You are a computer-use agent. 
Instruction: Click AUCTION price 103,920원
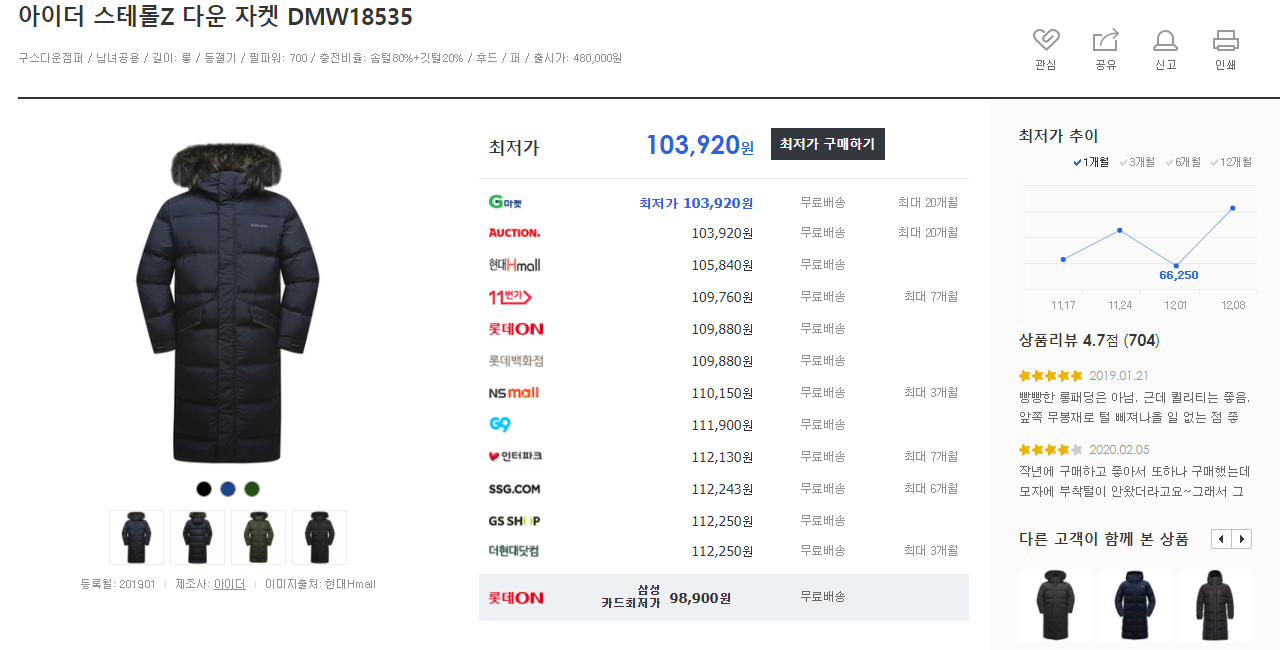pos(722,233)
